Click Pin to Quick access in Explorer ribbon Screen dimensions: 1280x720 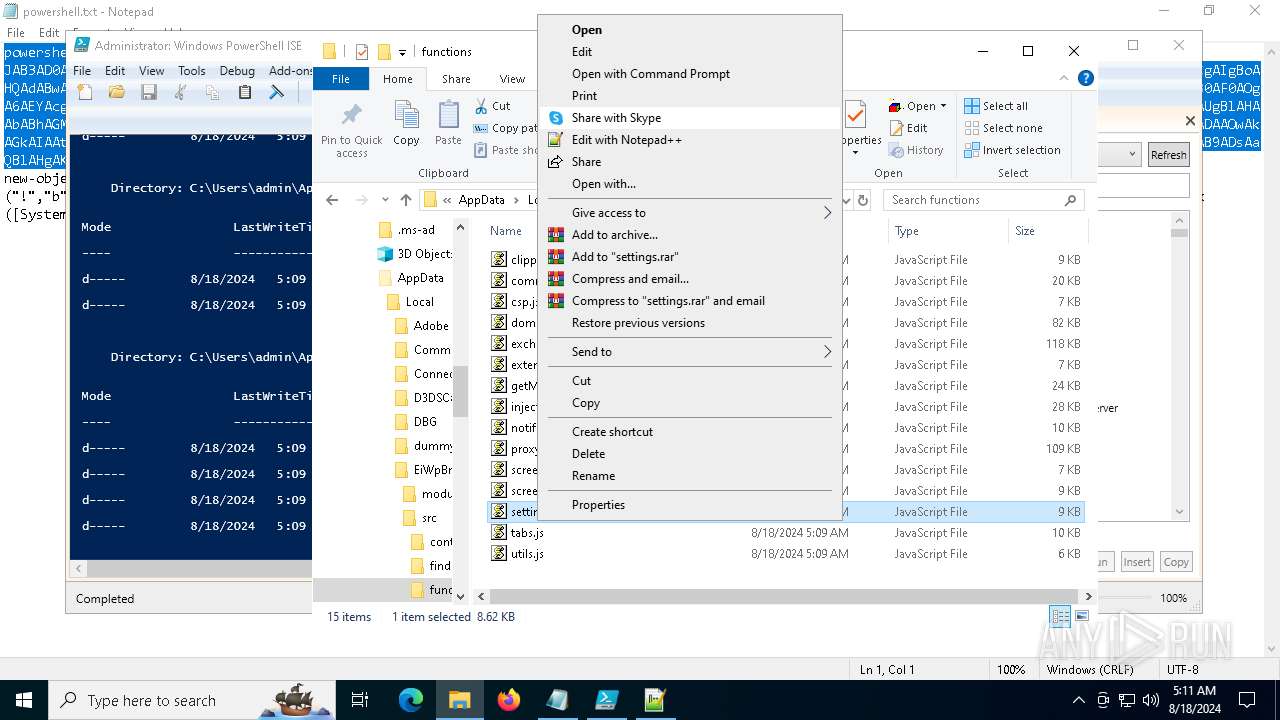(351, 130)
